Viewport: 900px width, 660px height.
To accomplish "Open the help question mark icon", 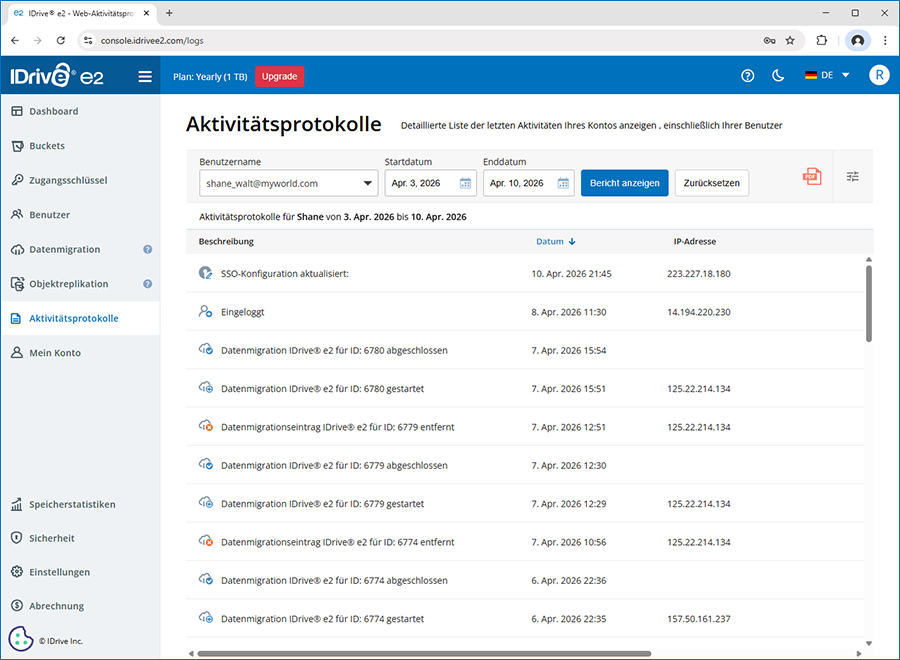I will click(x=747, y=76).
